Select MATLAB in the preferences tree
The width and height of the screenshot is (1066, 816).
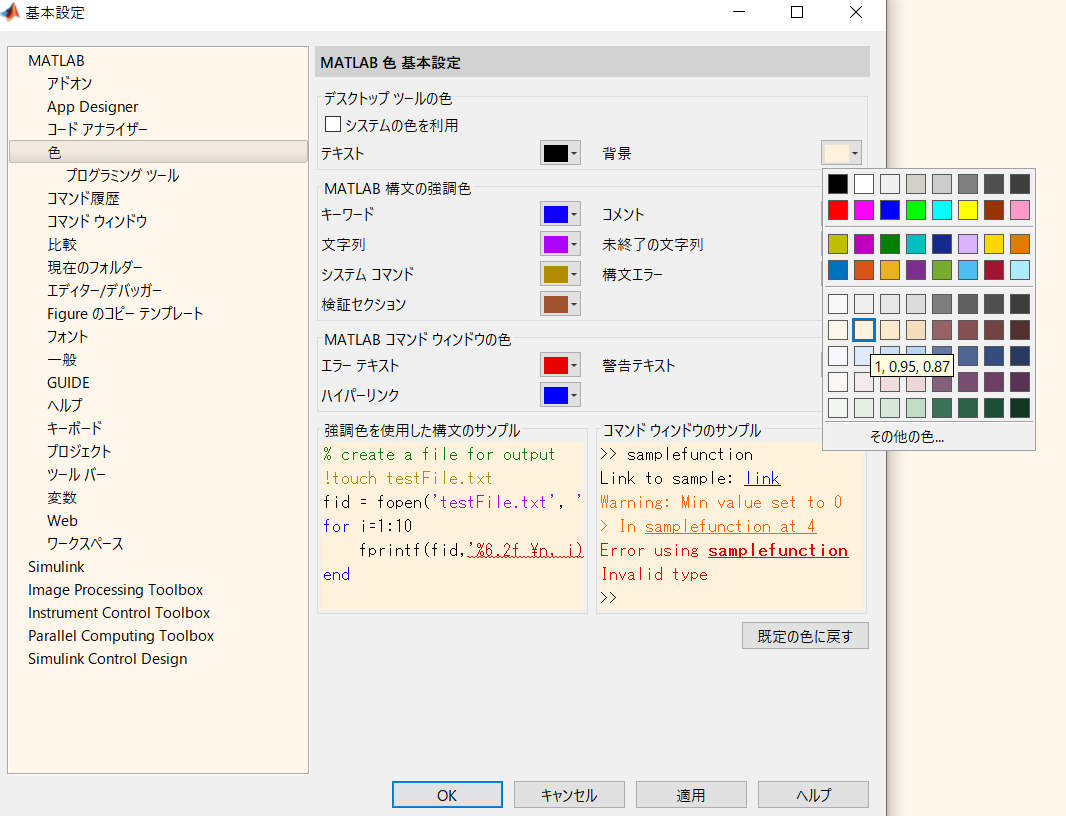point(56,61)
